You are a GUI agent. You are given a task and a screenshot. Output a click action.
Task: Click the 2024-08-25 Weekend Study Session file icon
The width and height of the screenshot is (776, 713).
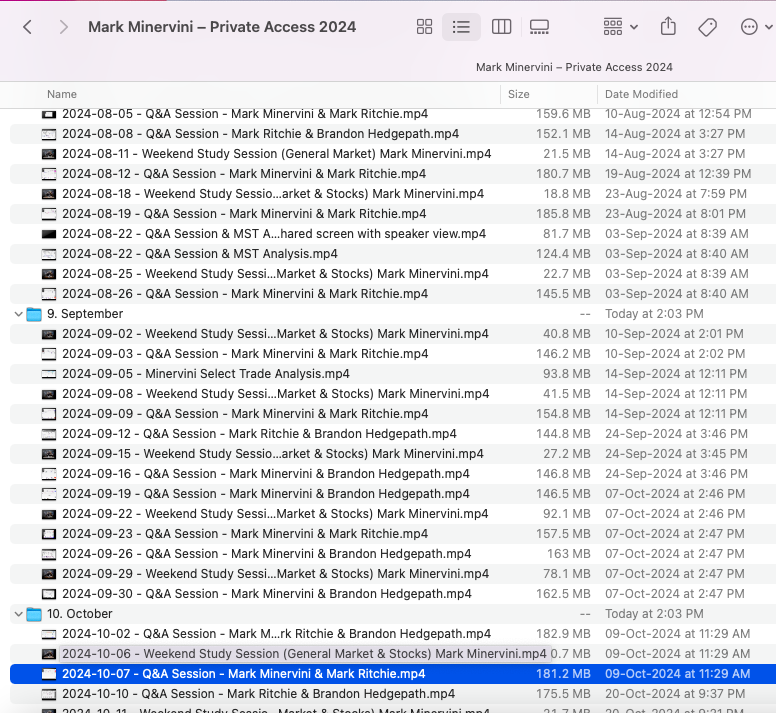tap(48, 274)
